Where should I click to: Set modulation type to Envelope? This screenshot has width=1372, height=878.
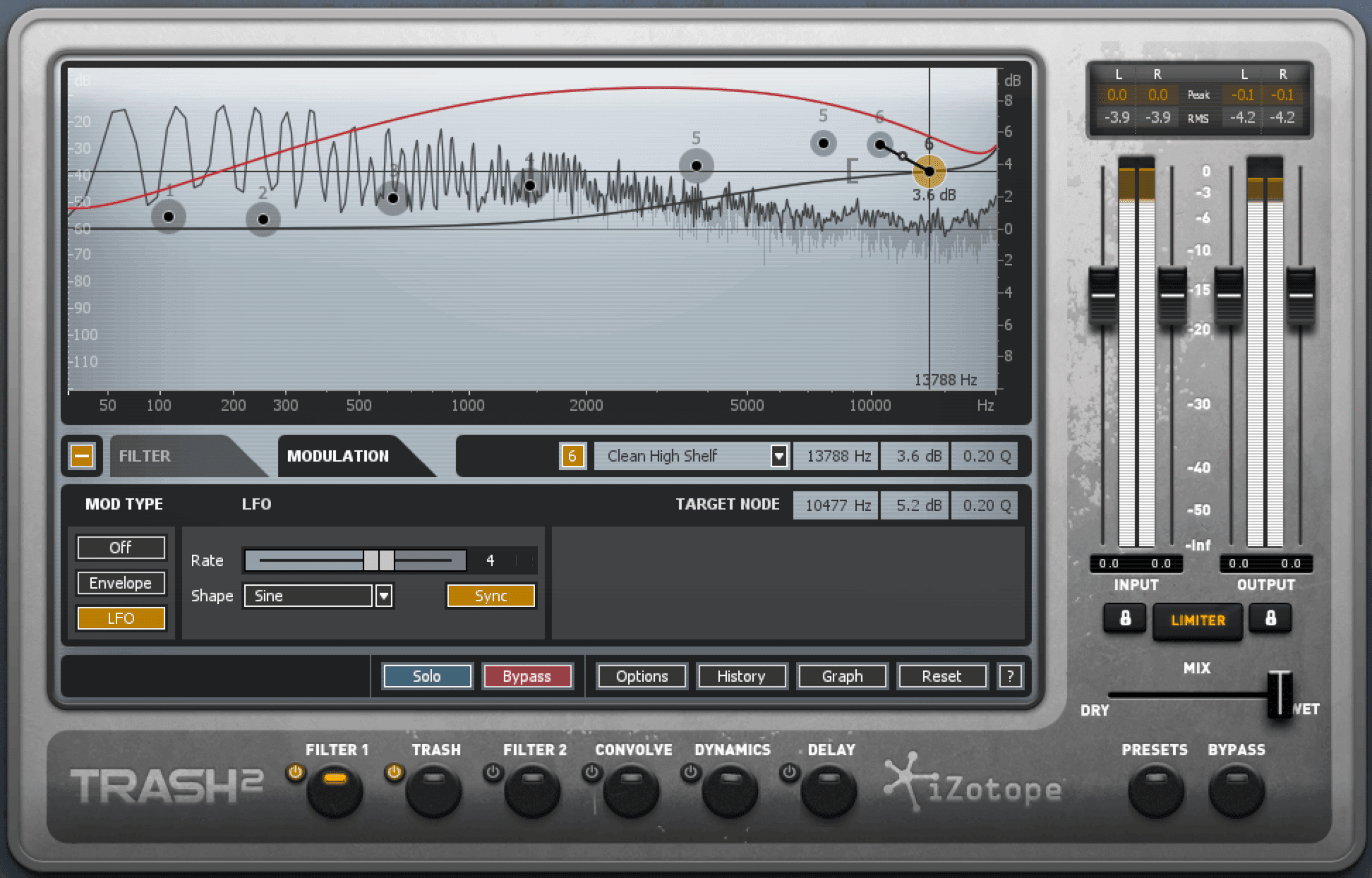pyautogui.click(x=121, y=583)
